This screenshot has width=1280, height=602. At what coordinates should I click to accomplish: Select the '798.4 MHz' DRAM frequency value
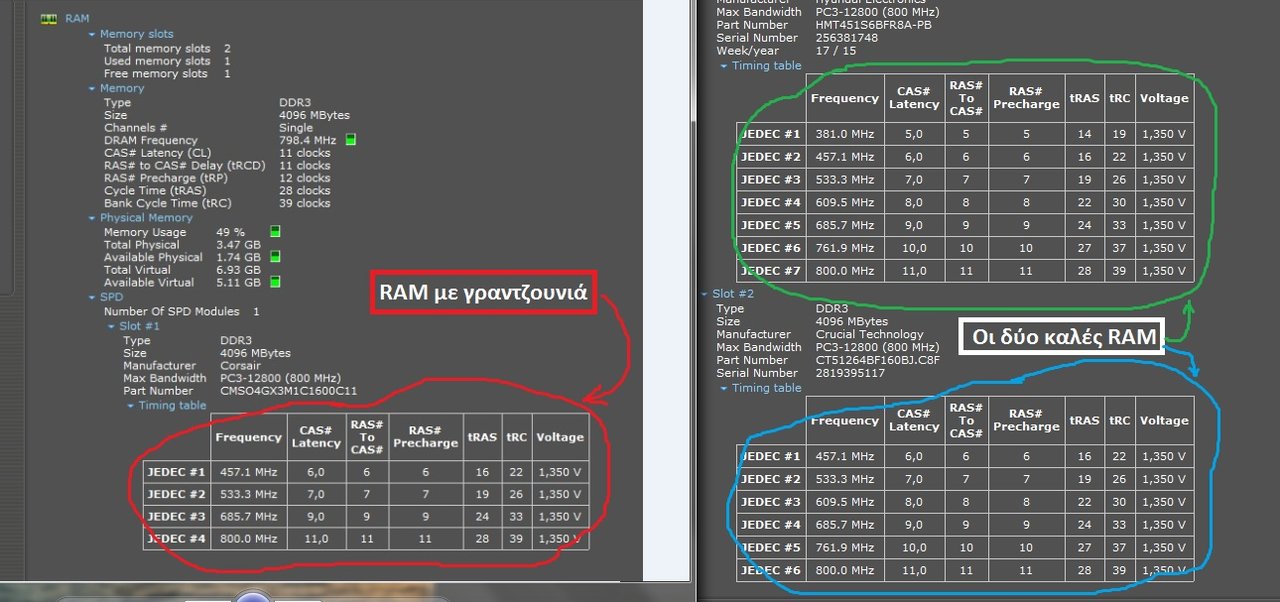pyautogui.click(x=309, y=141)
